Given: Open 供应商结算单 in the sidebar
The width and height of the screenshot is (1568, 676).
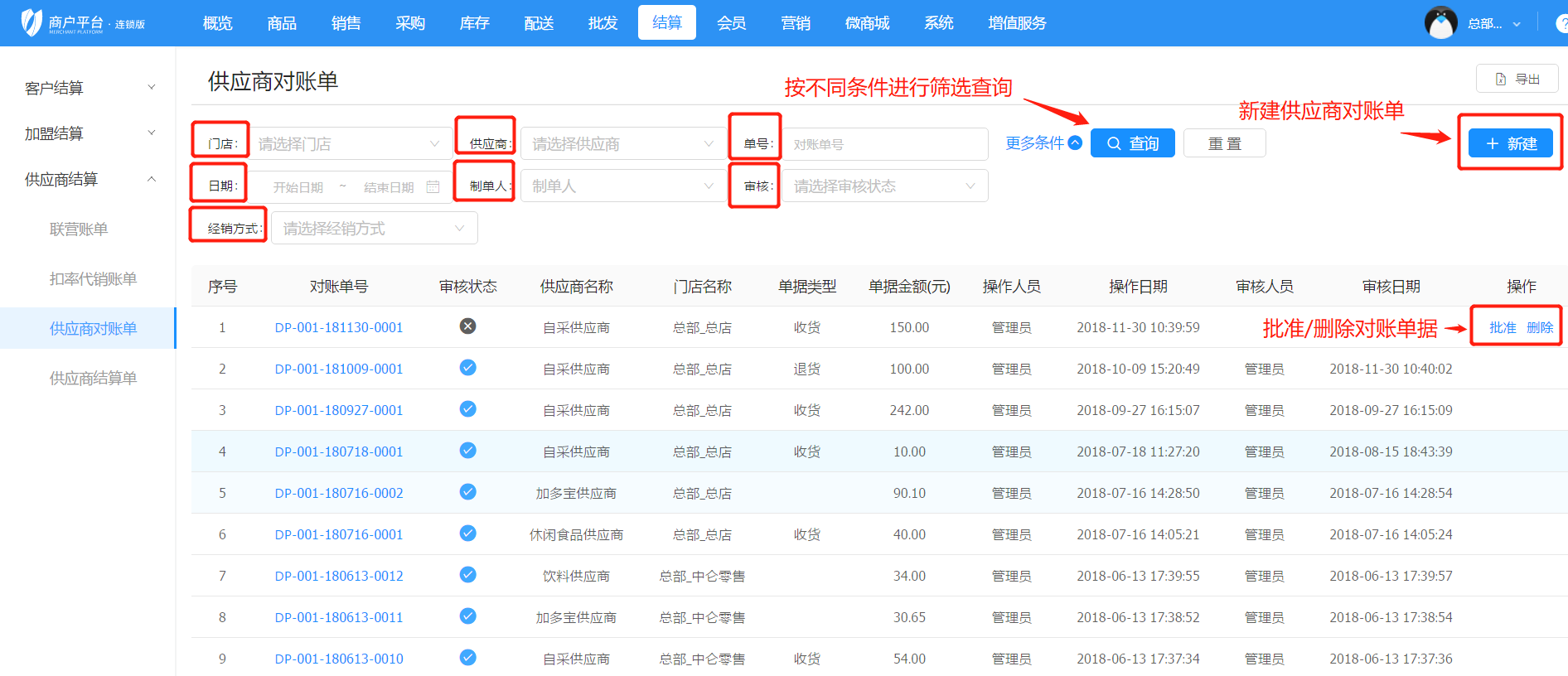Looking at the screenshot, I should click(x=93, y=378).
